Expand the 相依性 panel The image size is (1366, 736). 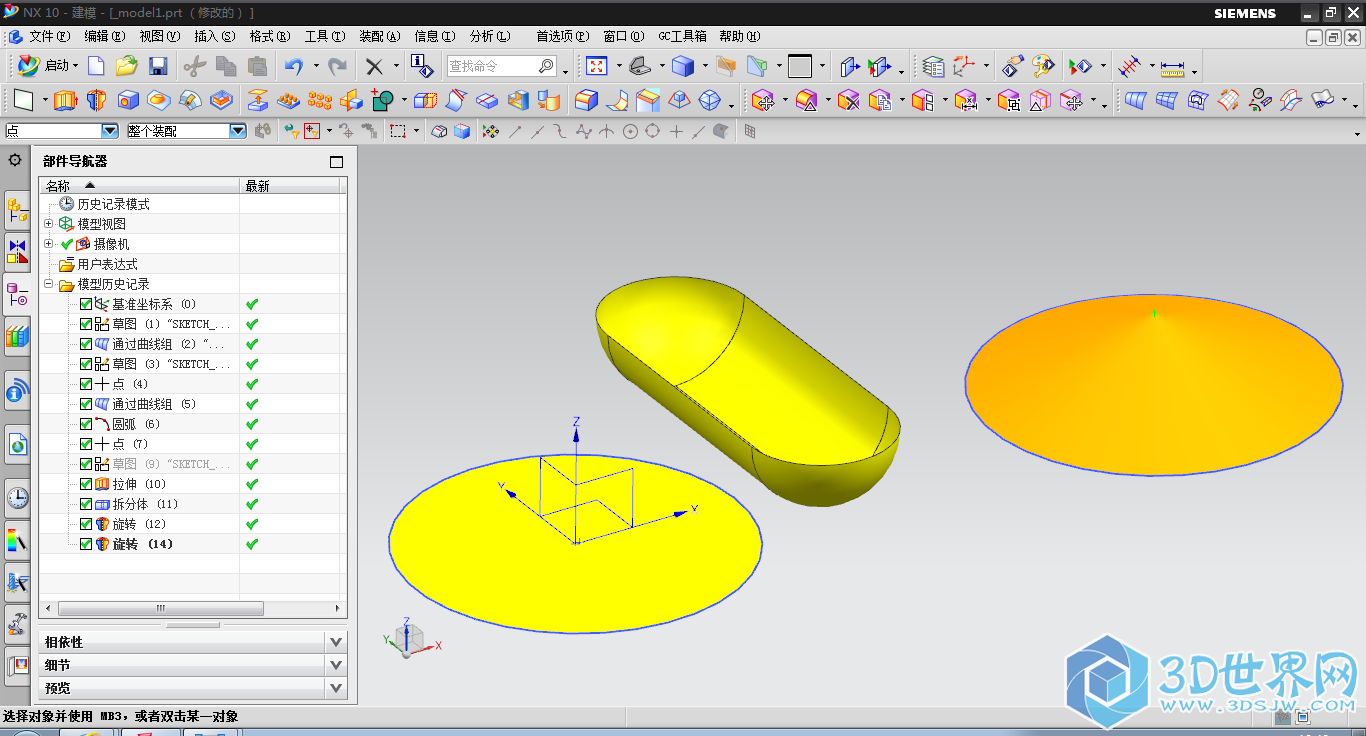click(x=336, y=642)
